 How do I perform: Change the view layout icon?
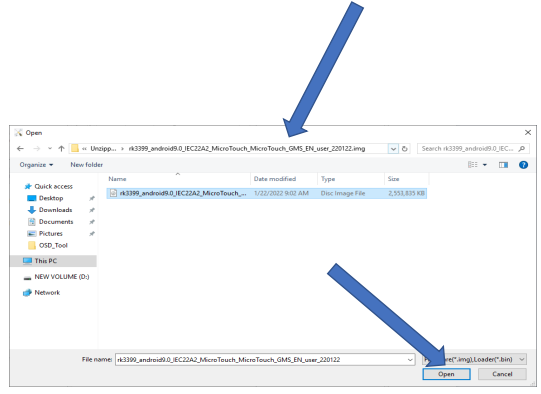click(x=473, y=165)
